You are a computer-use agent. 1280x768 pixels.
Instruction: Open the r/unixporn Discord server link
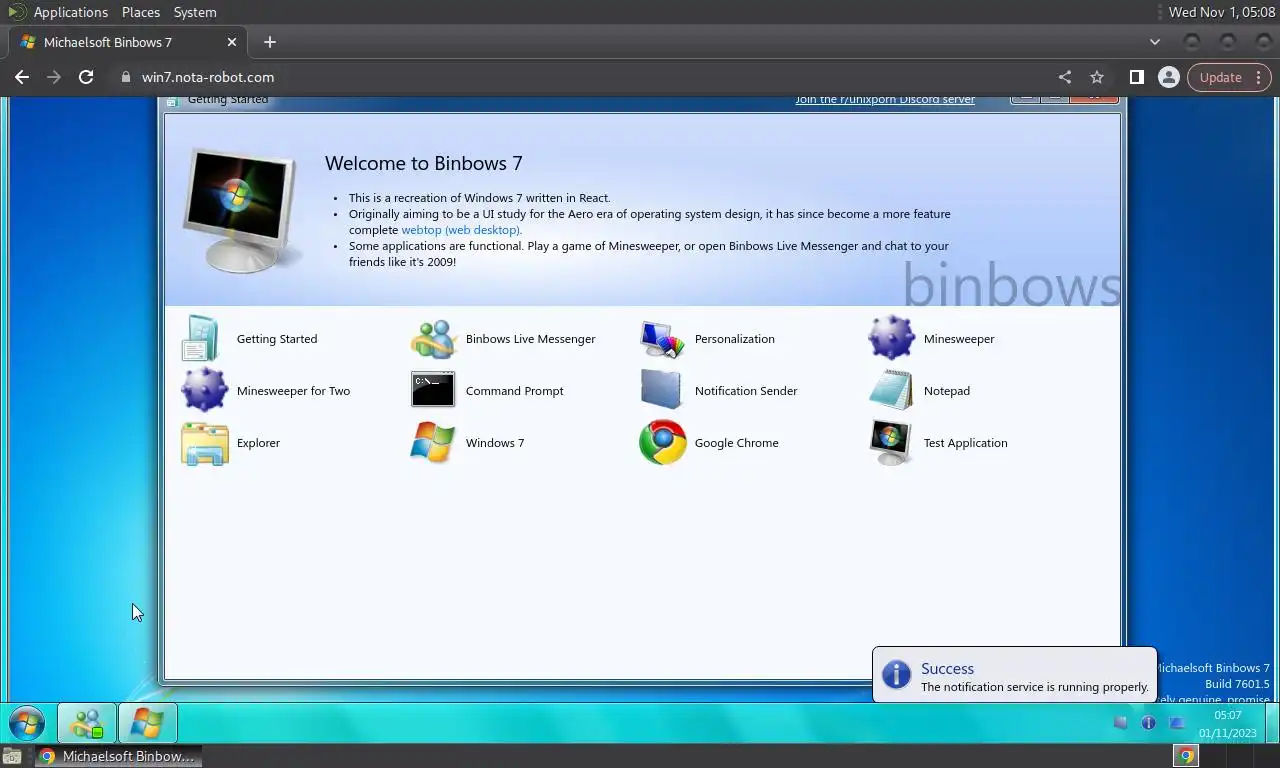(x=885, y=100)
